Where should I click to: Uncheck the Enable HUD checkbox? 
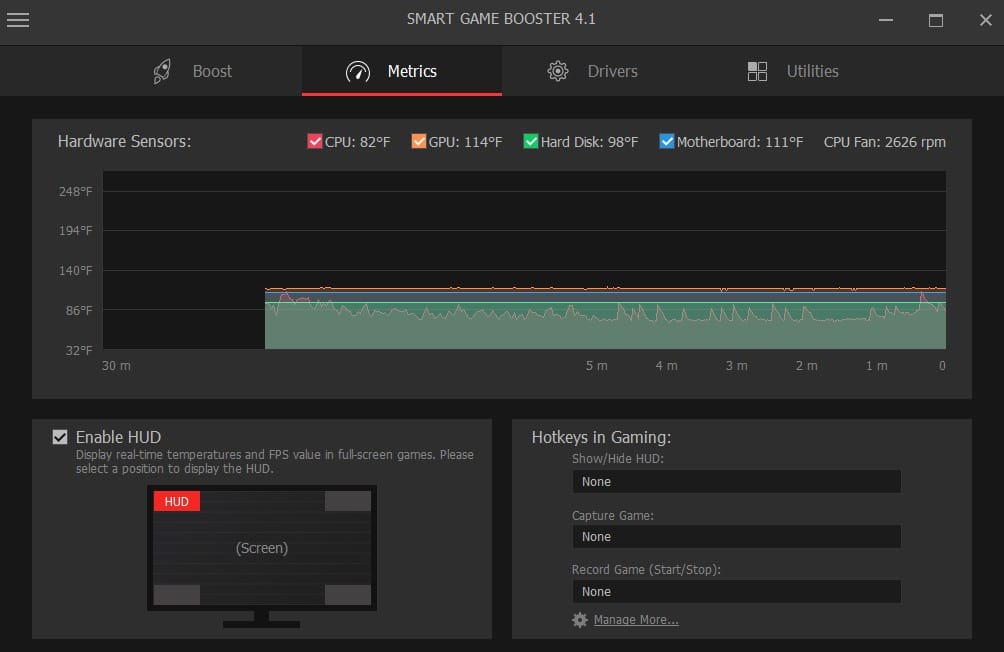[x=60, y=437]
